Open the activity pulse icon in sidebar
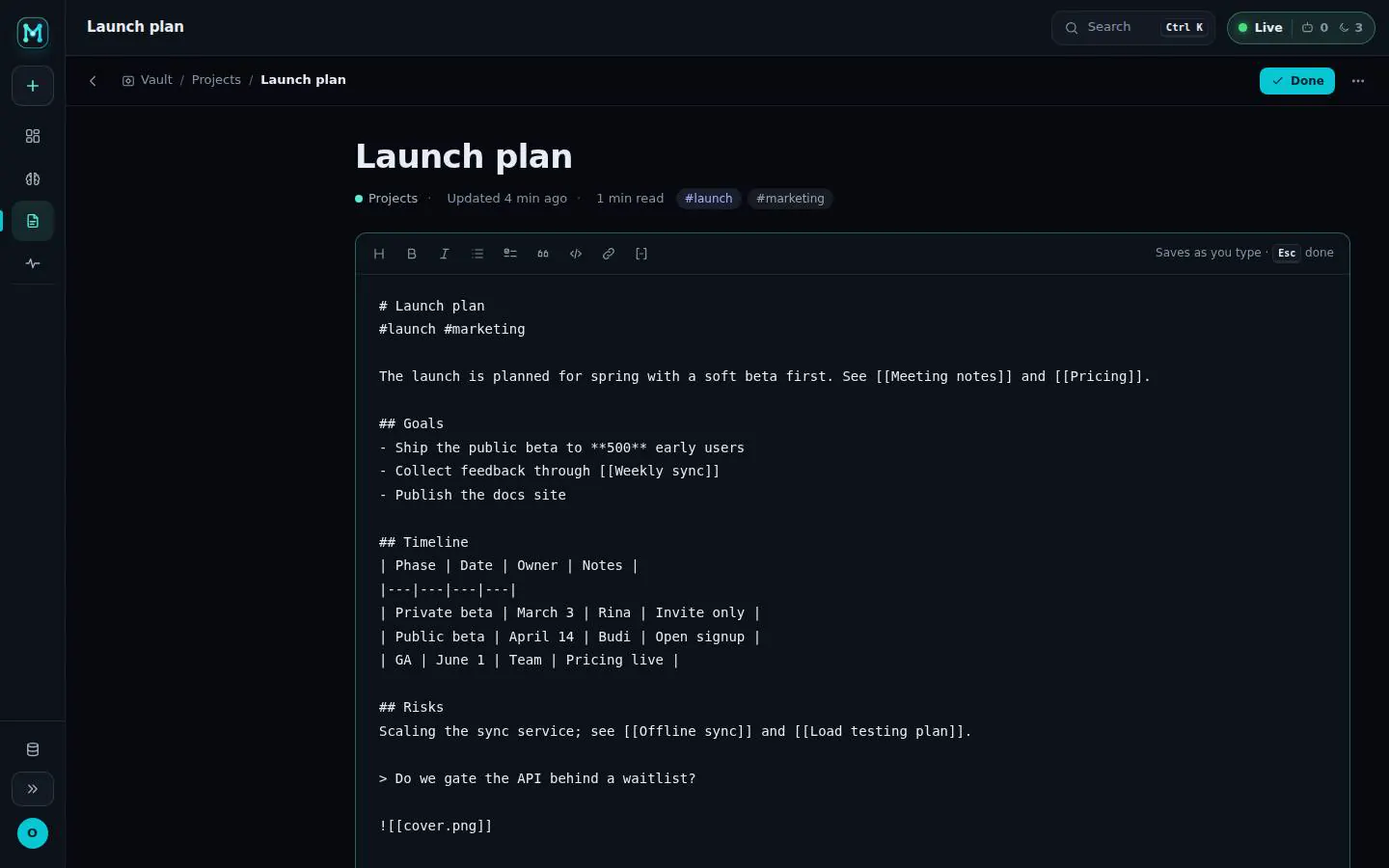1389x868 pixels. [x=33, y=263]
